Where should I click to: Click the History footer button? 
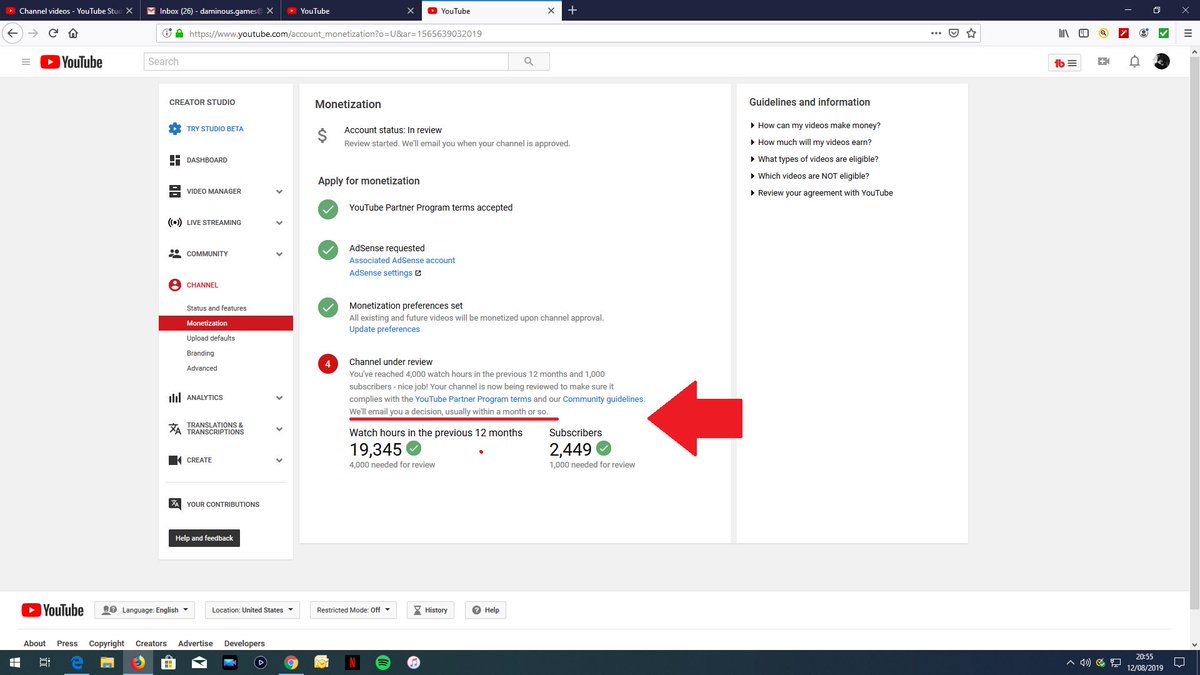[430, 610]
